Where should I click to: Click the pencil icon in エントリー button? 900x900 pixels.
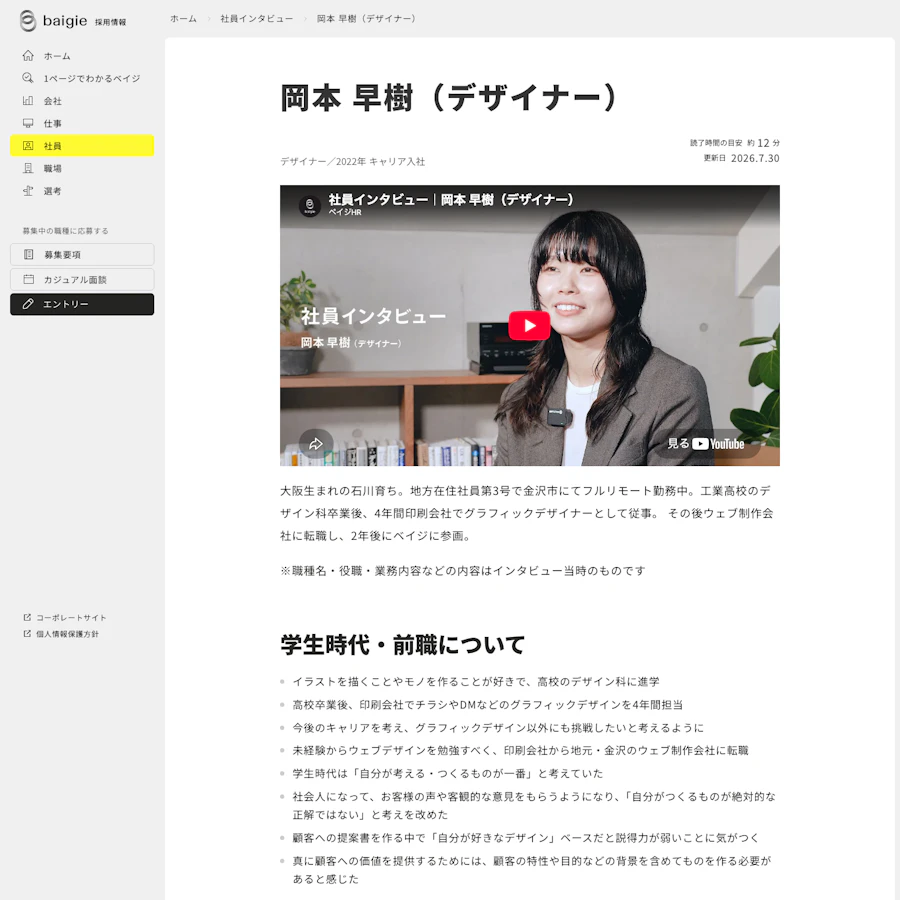pos(28,304)
